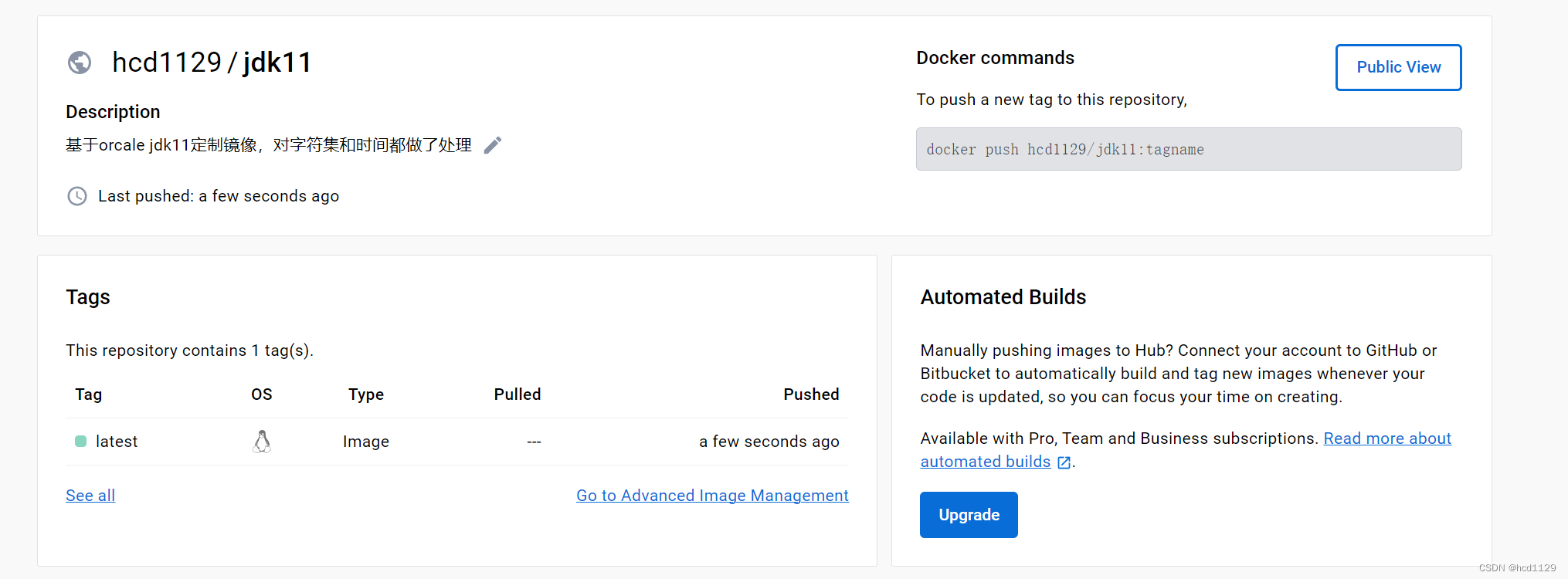1568x579 pixels.
Task: Open the Public View button
Action: coord(1398,67)
